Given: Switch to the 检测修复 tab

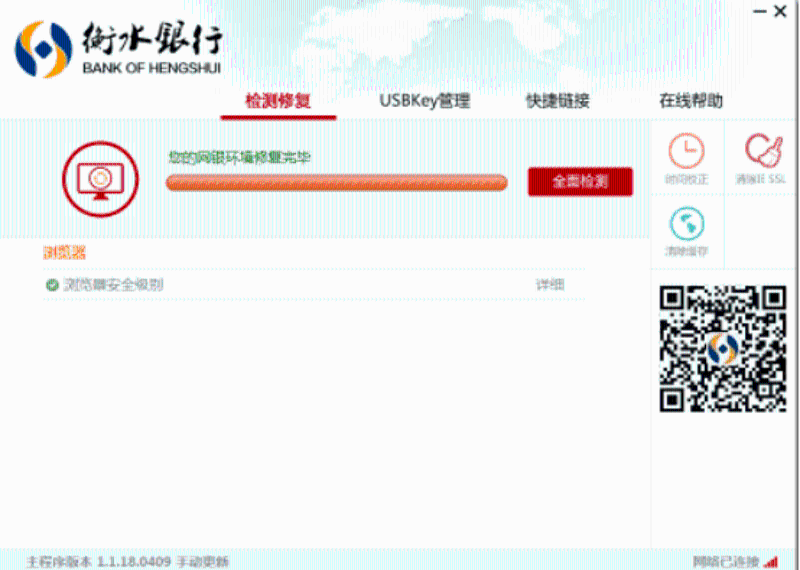Looking at the screenshot, I should tap(278, 101).
